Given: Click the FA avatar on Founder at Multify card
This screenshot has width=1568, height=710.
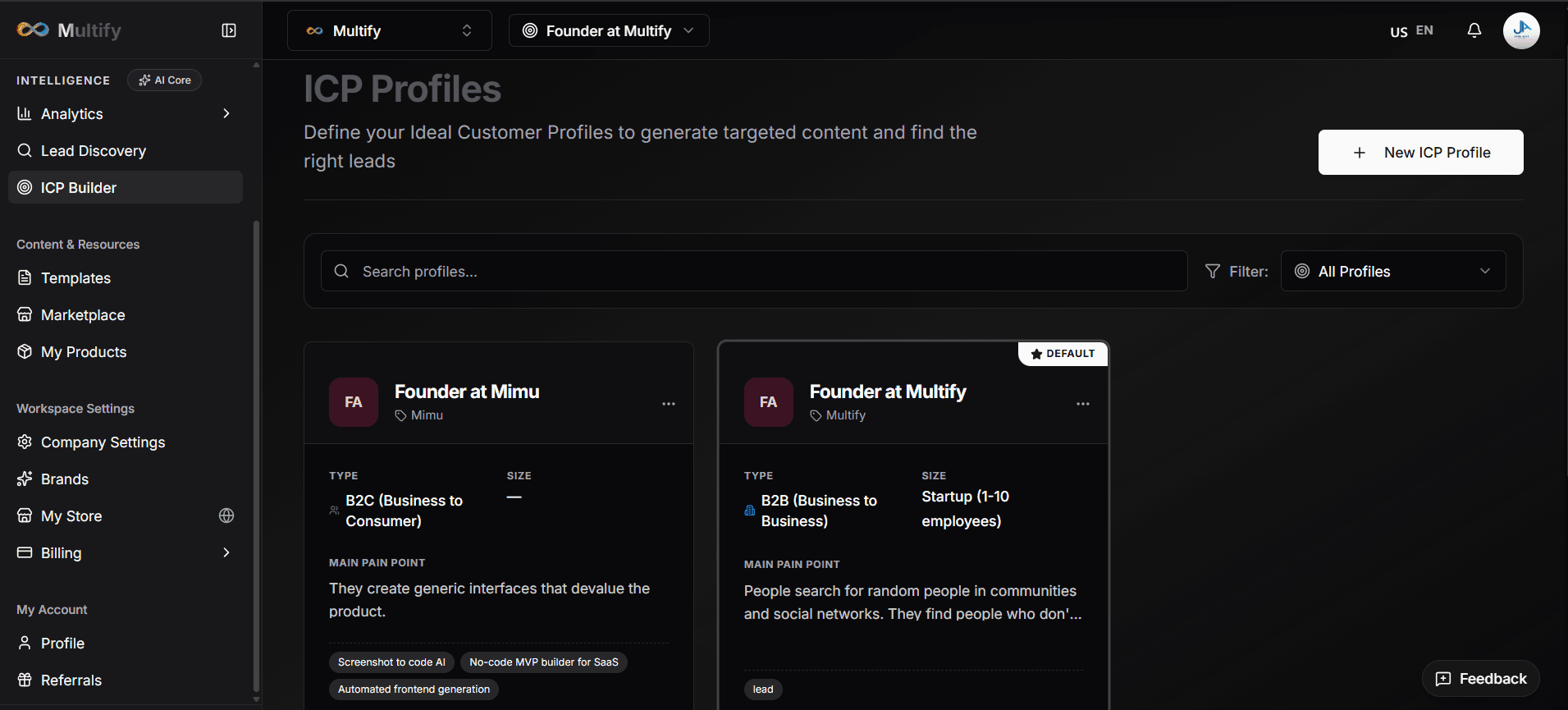Looking at the screenshot, I should tap(769, 402).
